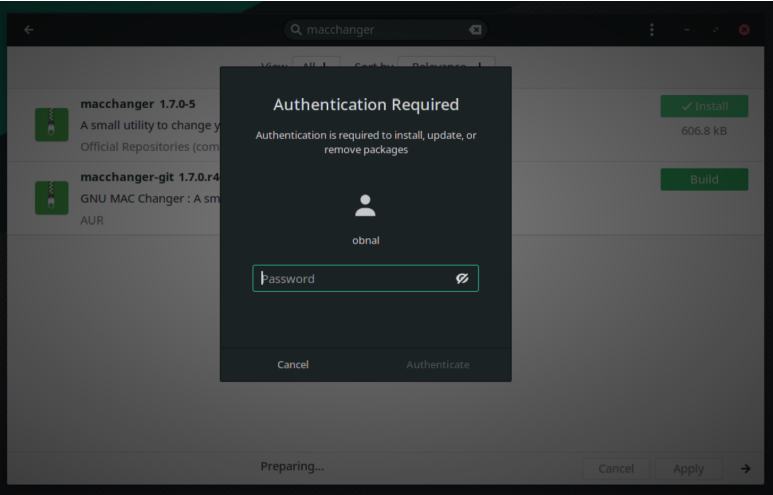Viewport: 773px width, 495px height.
Task: Click 'A small utility to change' description
Action: [150, 125]
